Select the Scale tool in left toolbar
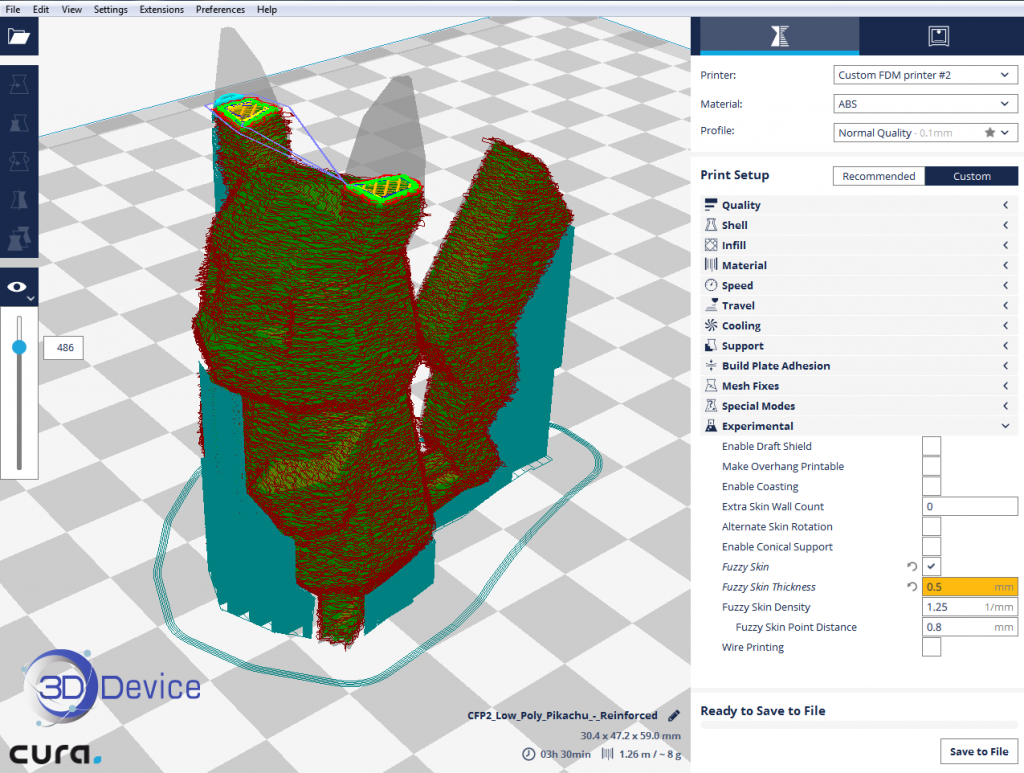The height and width of the screenshot is (773, 1024). (x=19, y=124)
